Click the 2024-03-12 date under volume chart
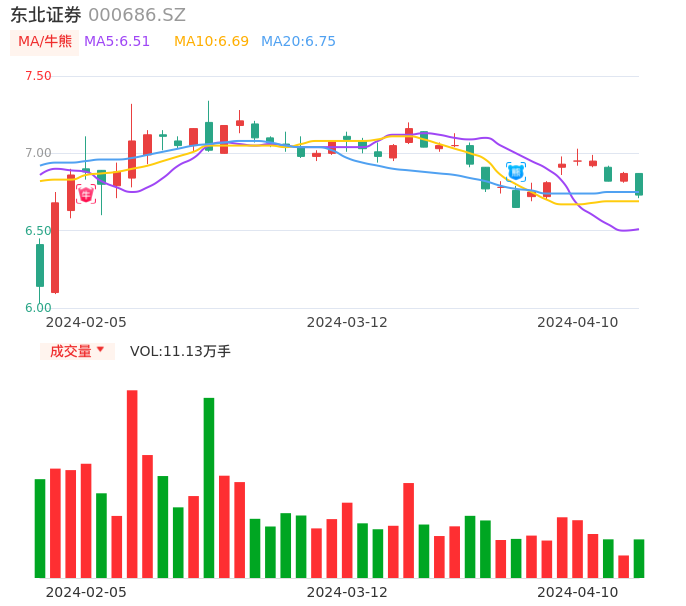Image resolution: width=686 pixels, height=606 pixels. [347, 592]
